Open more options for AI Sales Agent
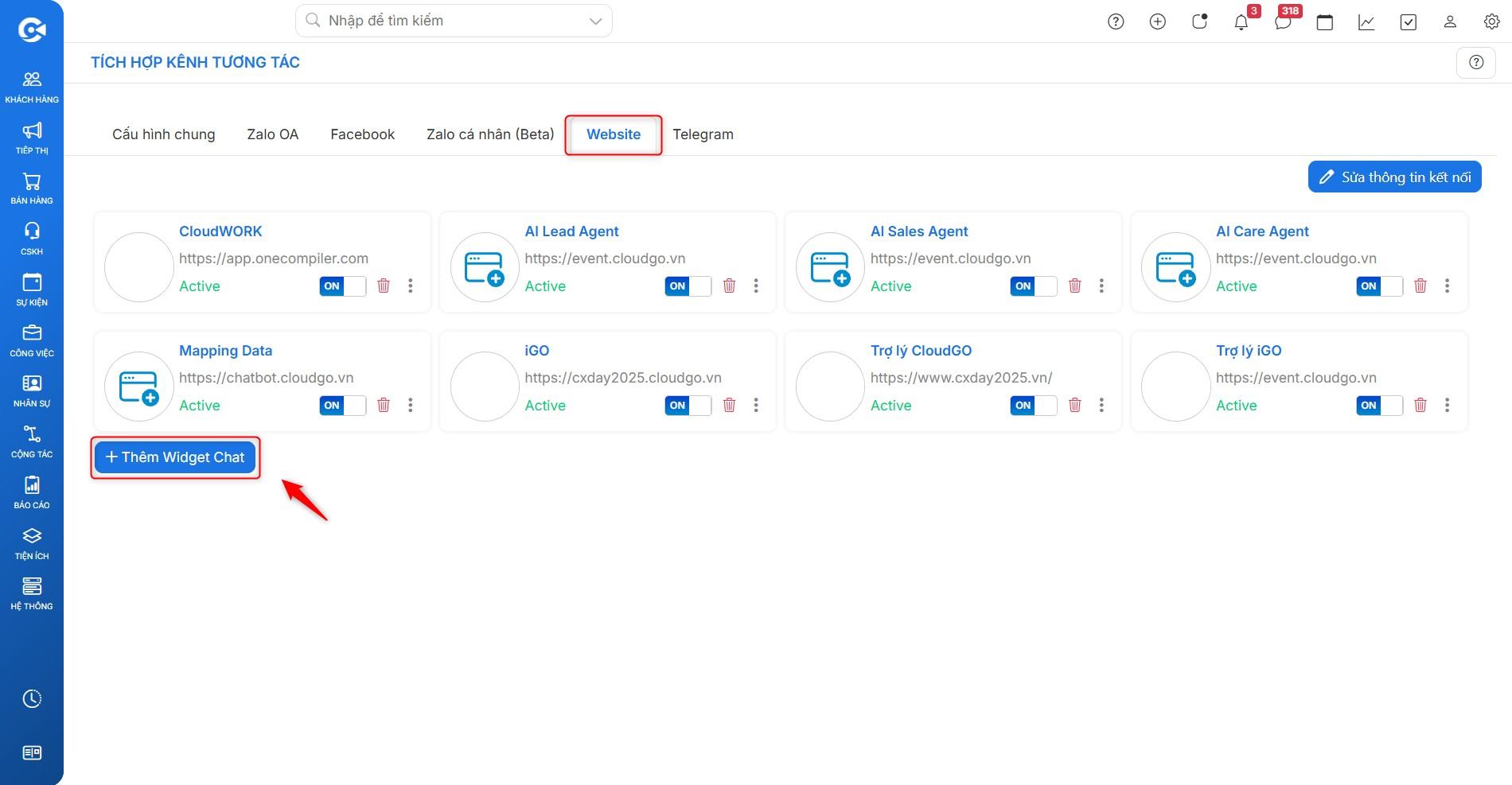 coord(1101,286)
